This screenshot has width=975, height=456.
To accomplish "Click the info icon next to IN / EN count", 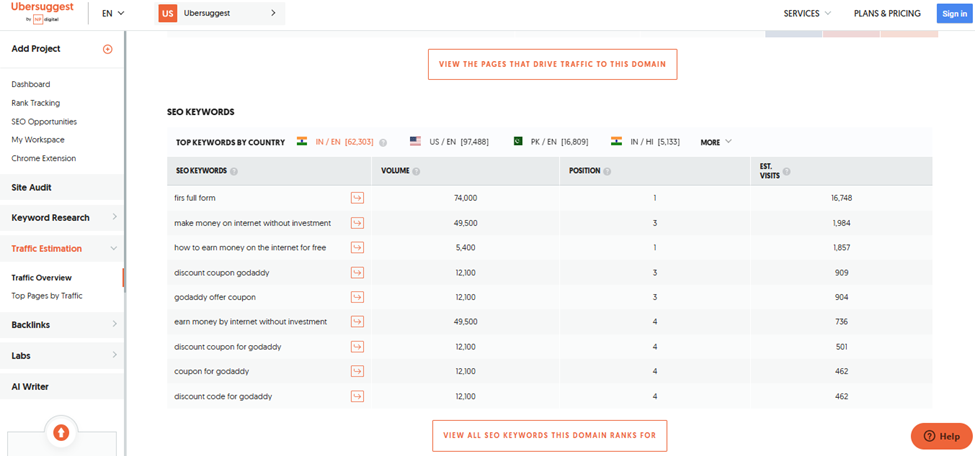I will click(383, 142).
